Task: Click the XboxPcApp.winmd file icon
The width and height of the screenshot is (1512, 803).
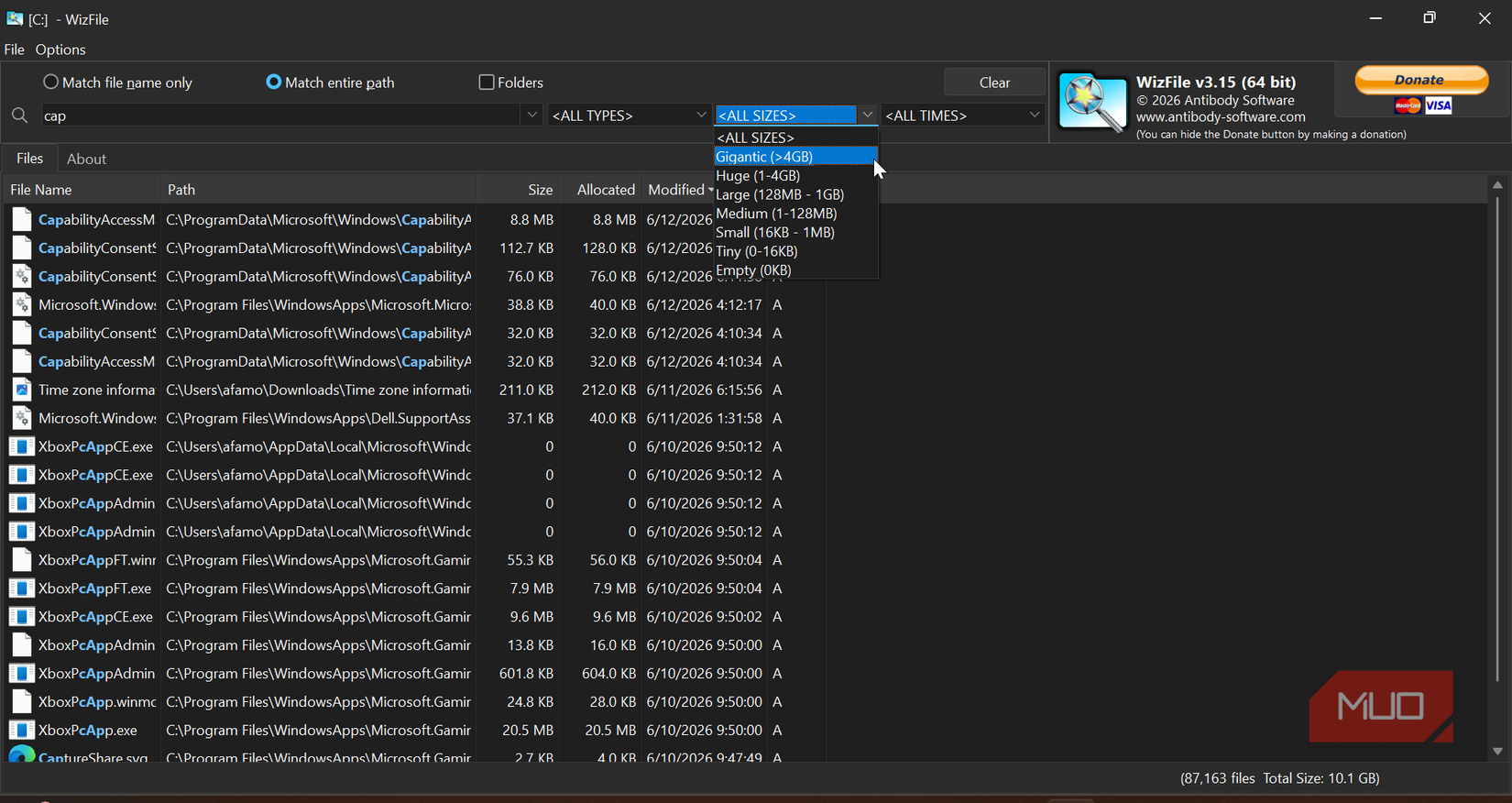Action: (22, 702)
